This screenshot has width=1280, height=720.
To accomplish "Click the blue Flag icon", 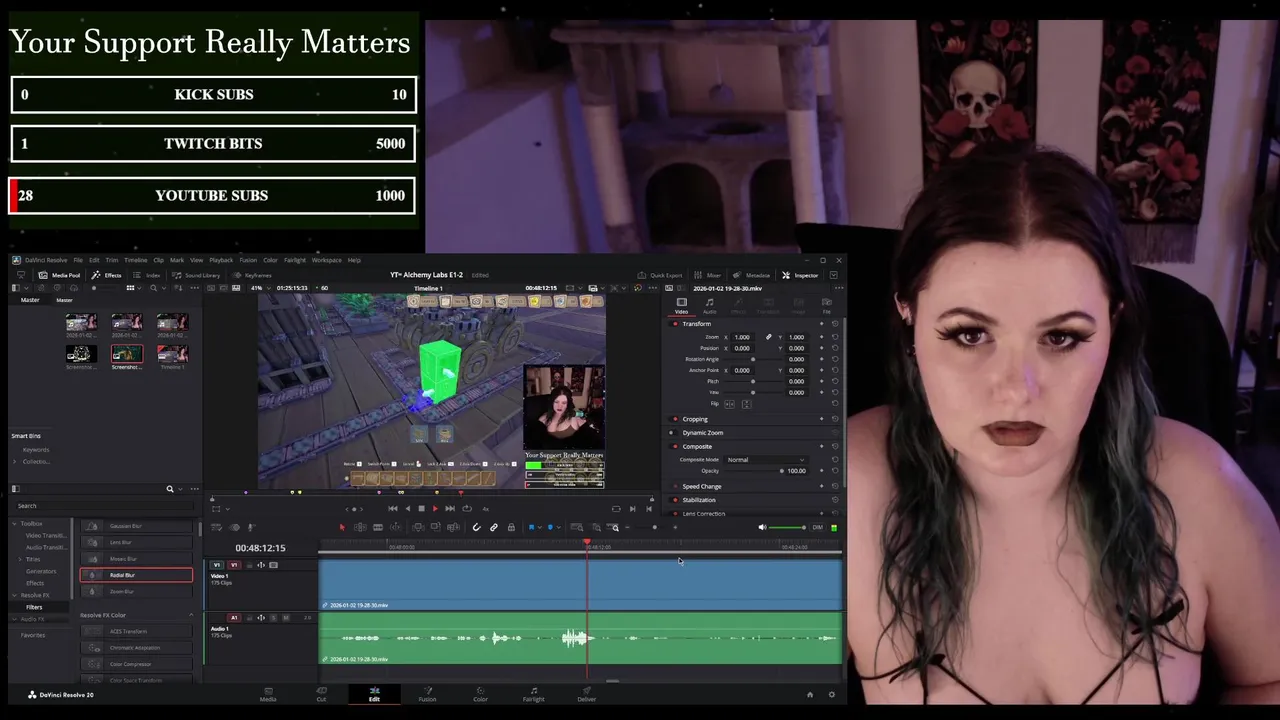I will (531, 527).
